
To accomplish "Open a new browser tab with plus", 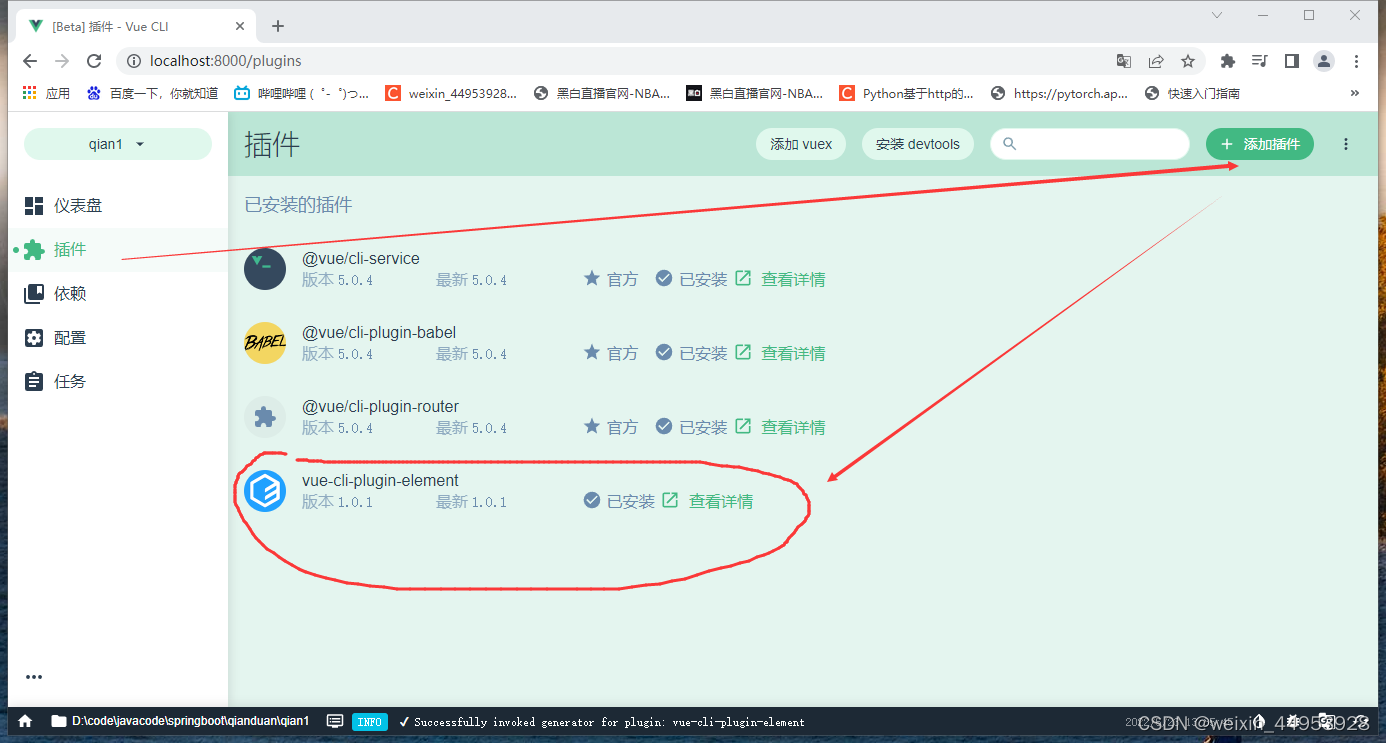I will (278, 26).
